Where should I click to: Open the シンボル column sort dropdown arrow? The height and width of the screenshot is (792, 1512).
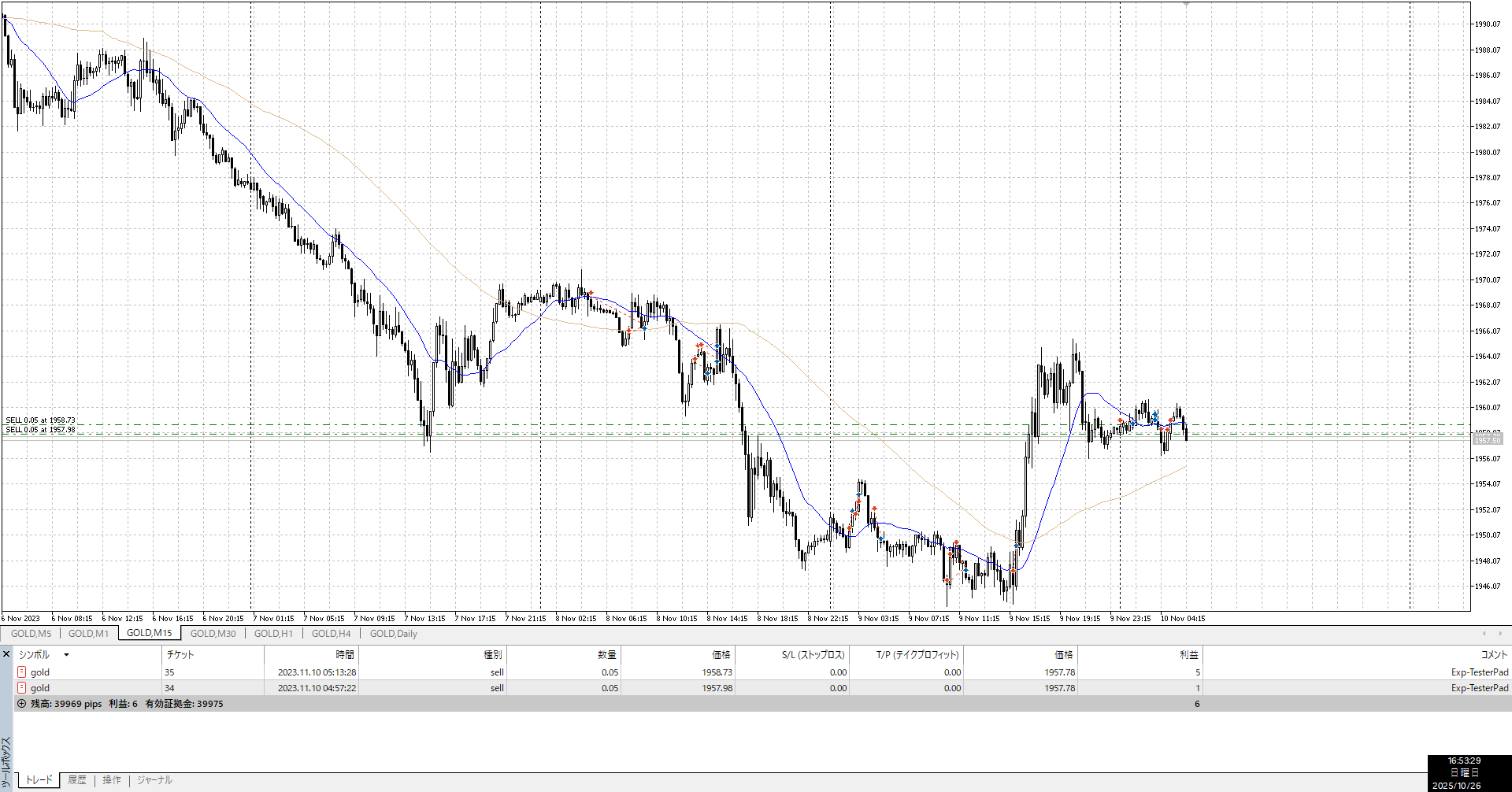(x=66, y=655)
